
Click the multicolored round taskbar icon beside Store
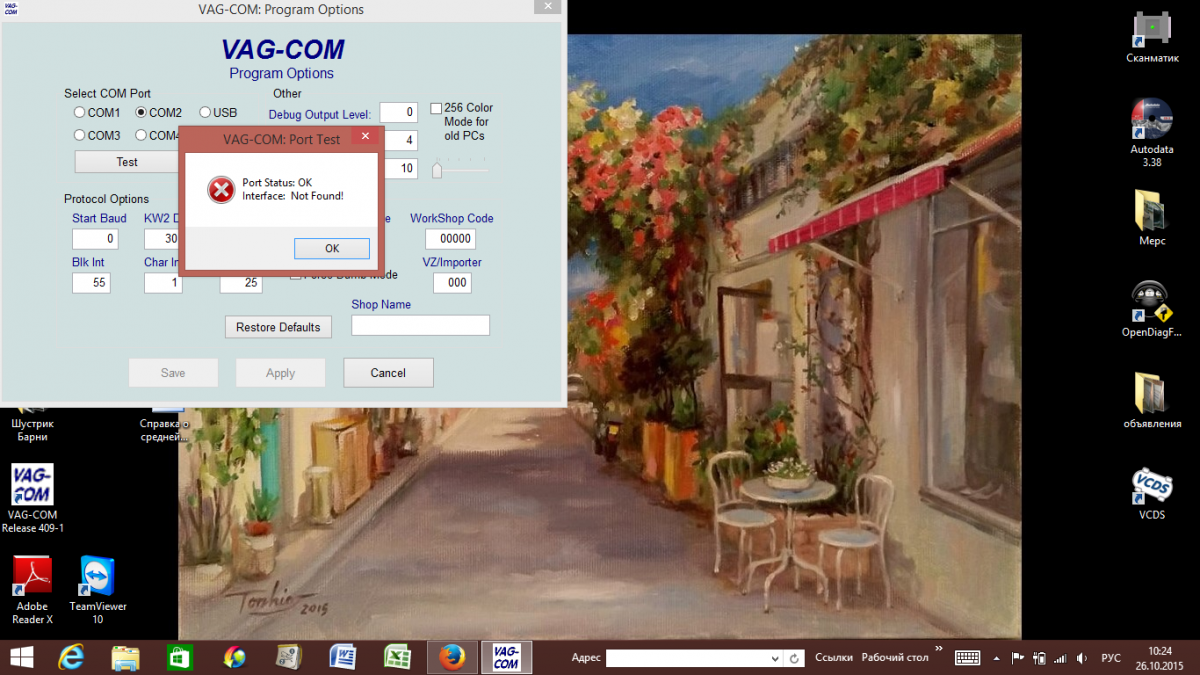coord(235,657)
